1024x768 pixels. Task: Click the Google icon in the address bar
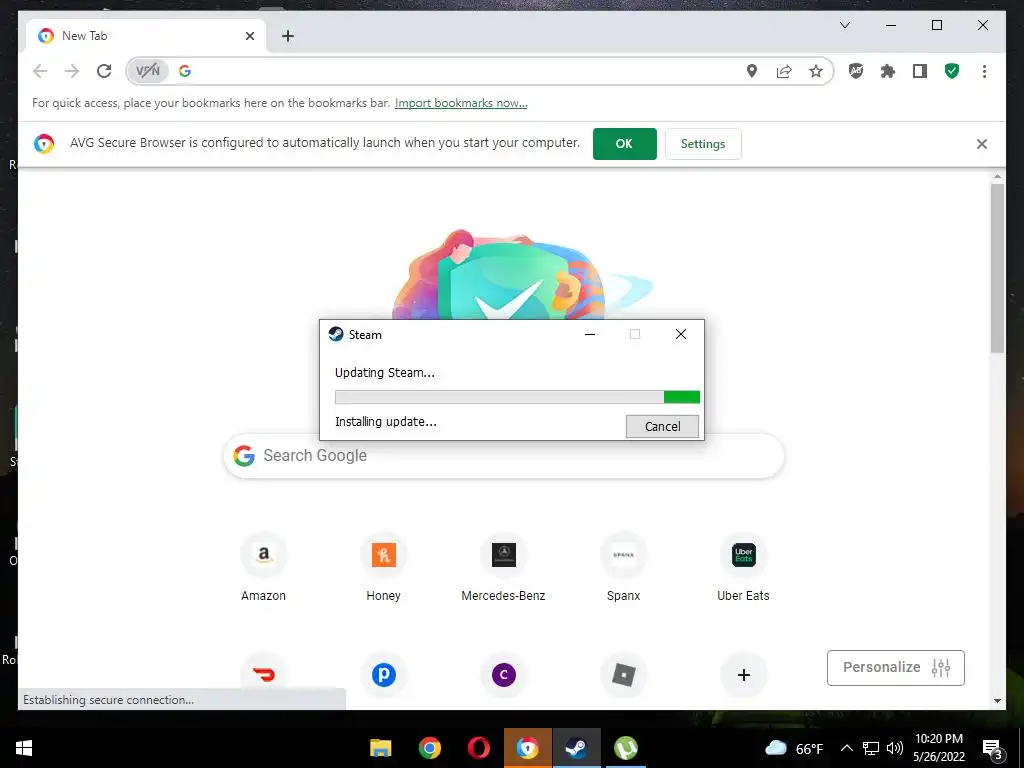coord(185,71)
